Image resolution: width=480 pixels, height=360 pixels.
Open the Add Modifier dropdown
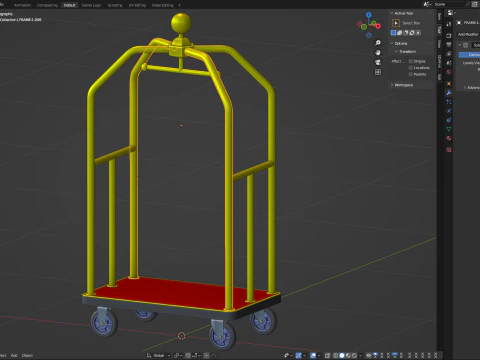(468, 34)
